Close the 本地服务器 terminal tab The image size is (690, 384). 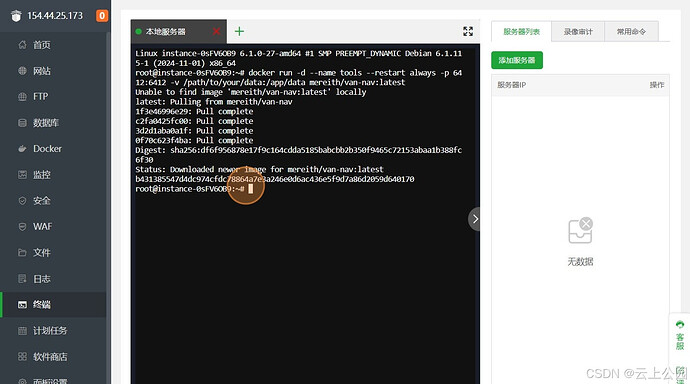click(216, 31)
